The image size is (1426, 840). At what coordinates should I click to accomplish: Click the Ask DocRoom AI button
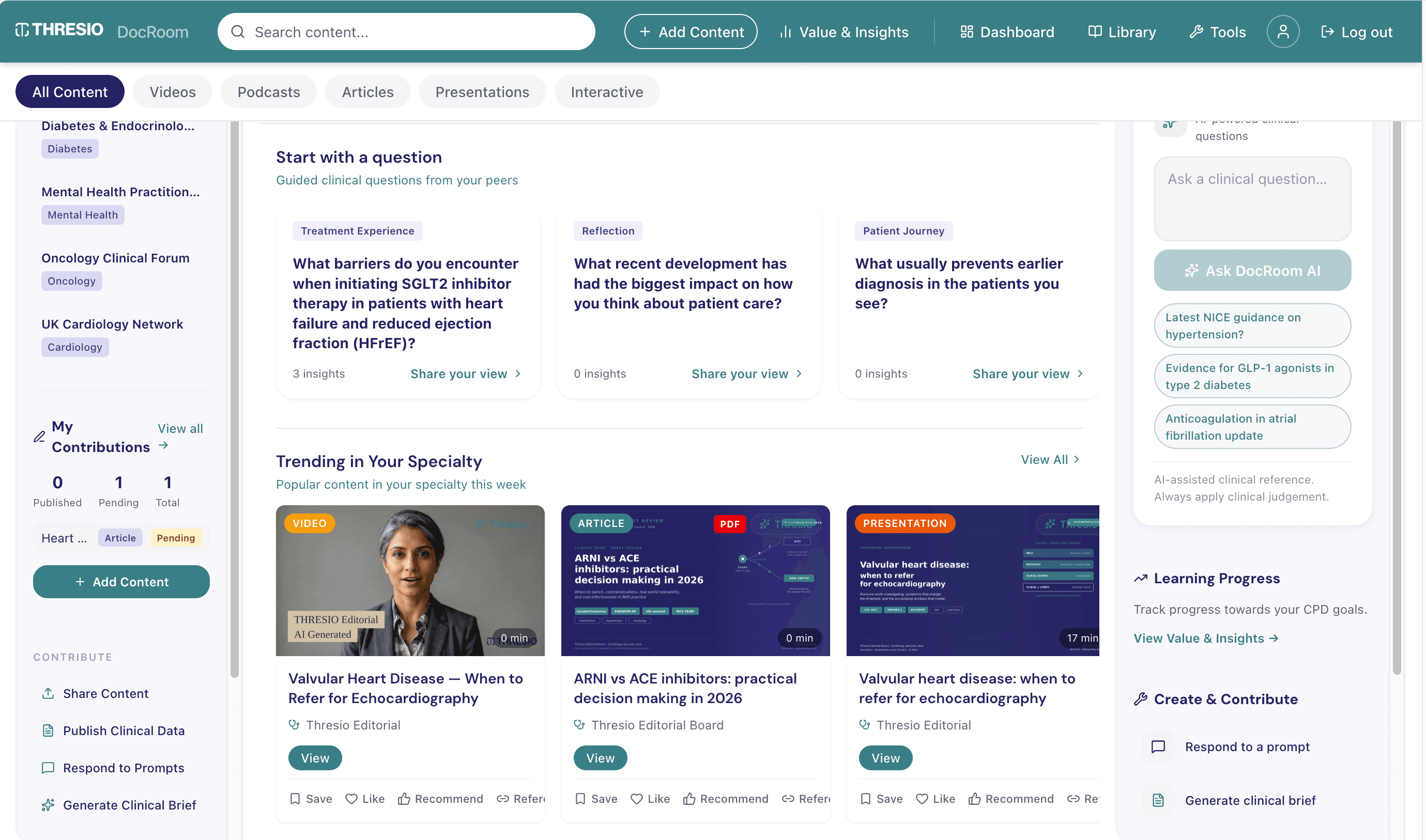(x=1252, y=270)
